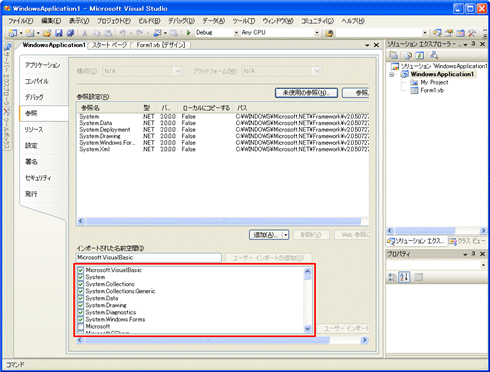Click the Toolbox wrench toolbar icon
Viewport: 490px width, 372px height.
[472, 33]
